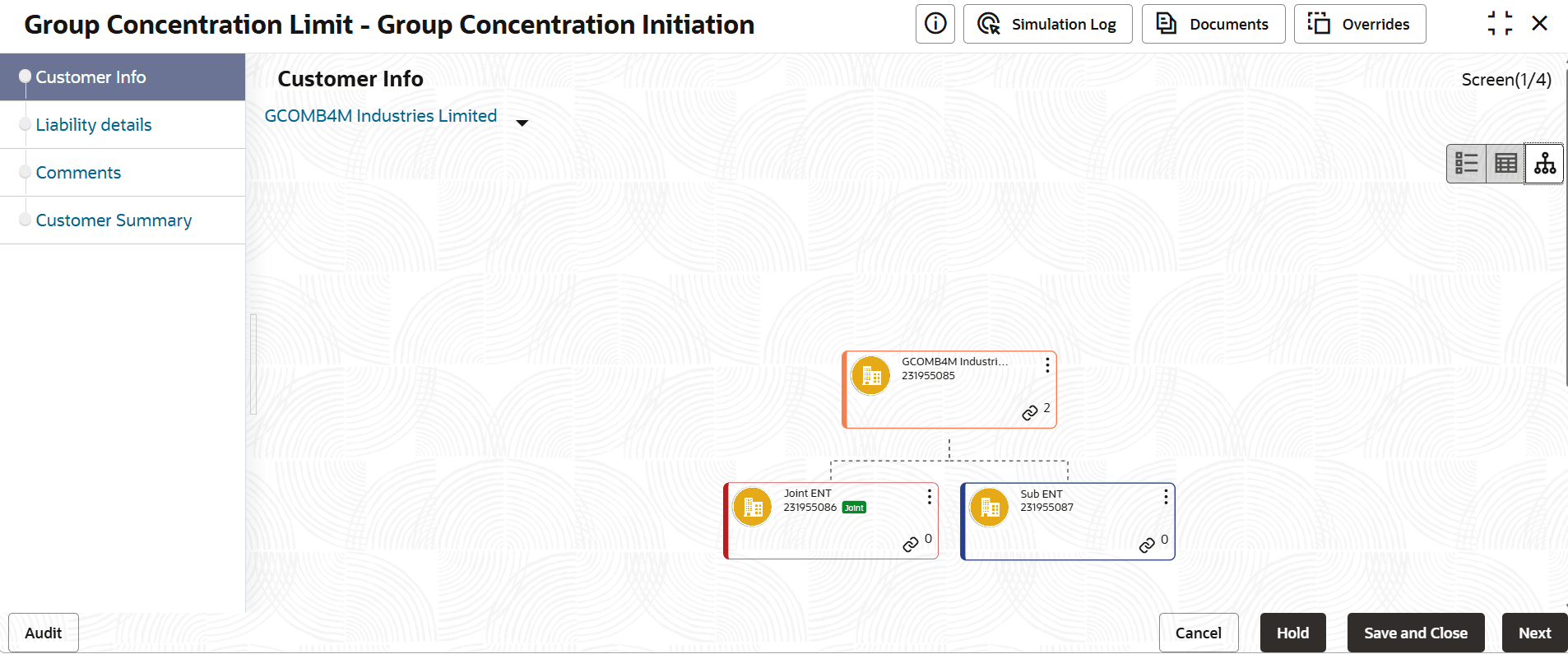Collapse the window with the shrink icon

(x=1500, y=24)
